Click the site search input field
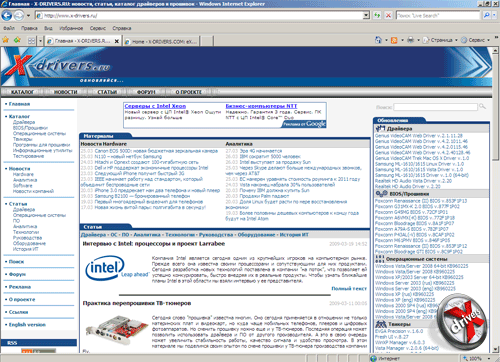 tap(435, 107)
